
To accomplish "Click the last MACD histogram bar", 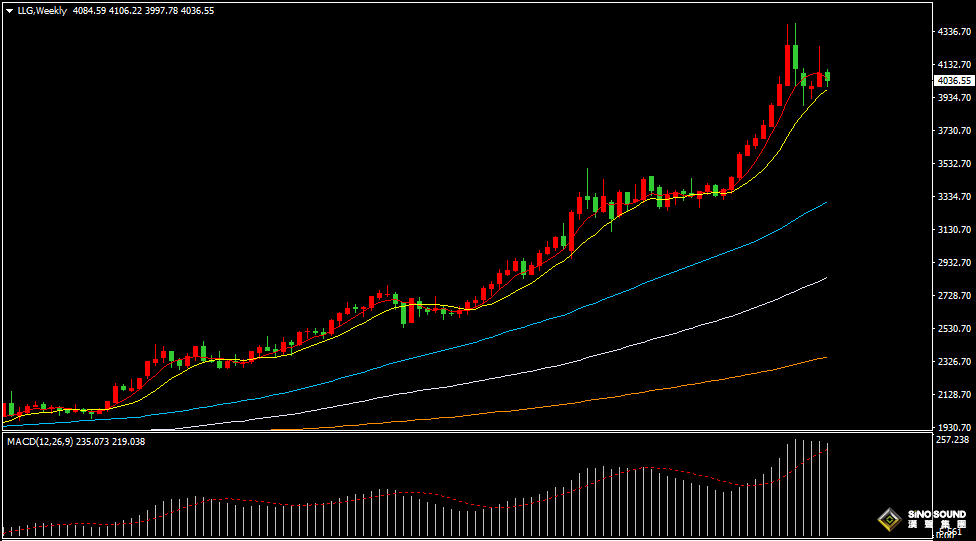I will pos(828,490).
